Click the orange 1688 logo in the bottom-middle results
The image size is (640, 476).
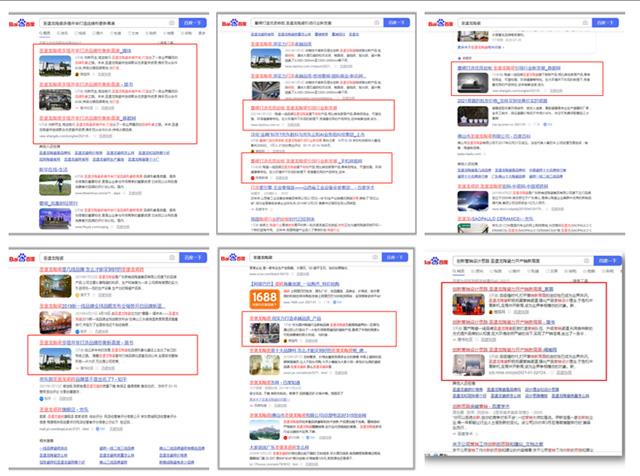264,298
